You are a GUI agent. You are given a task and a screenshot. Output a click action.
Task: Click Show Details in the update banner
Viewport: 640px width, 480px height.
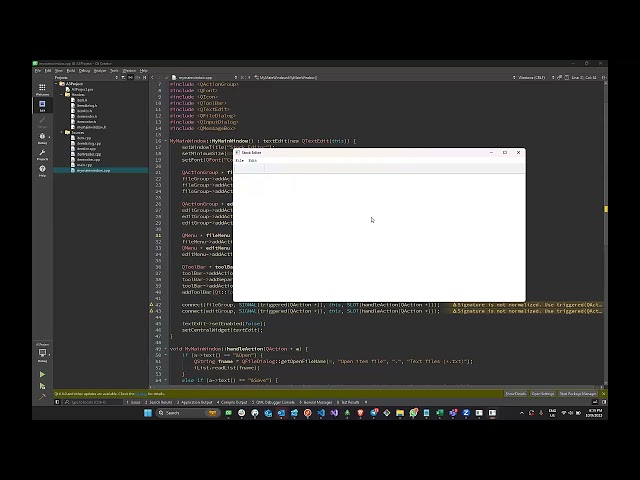(516, 394)
